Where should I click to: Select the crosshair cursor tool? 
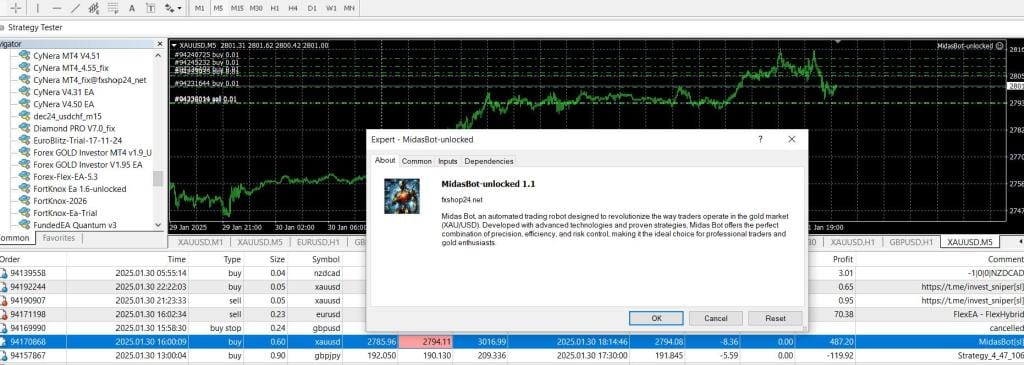[x=16, y=8]
